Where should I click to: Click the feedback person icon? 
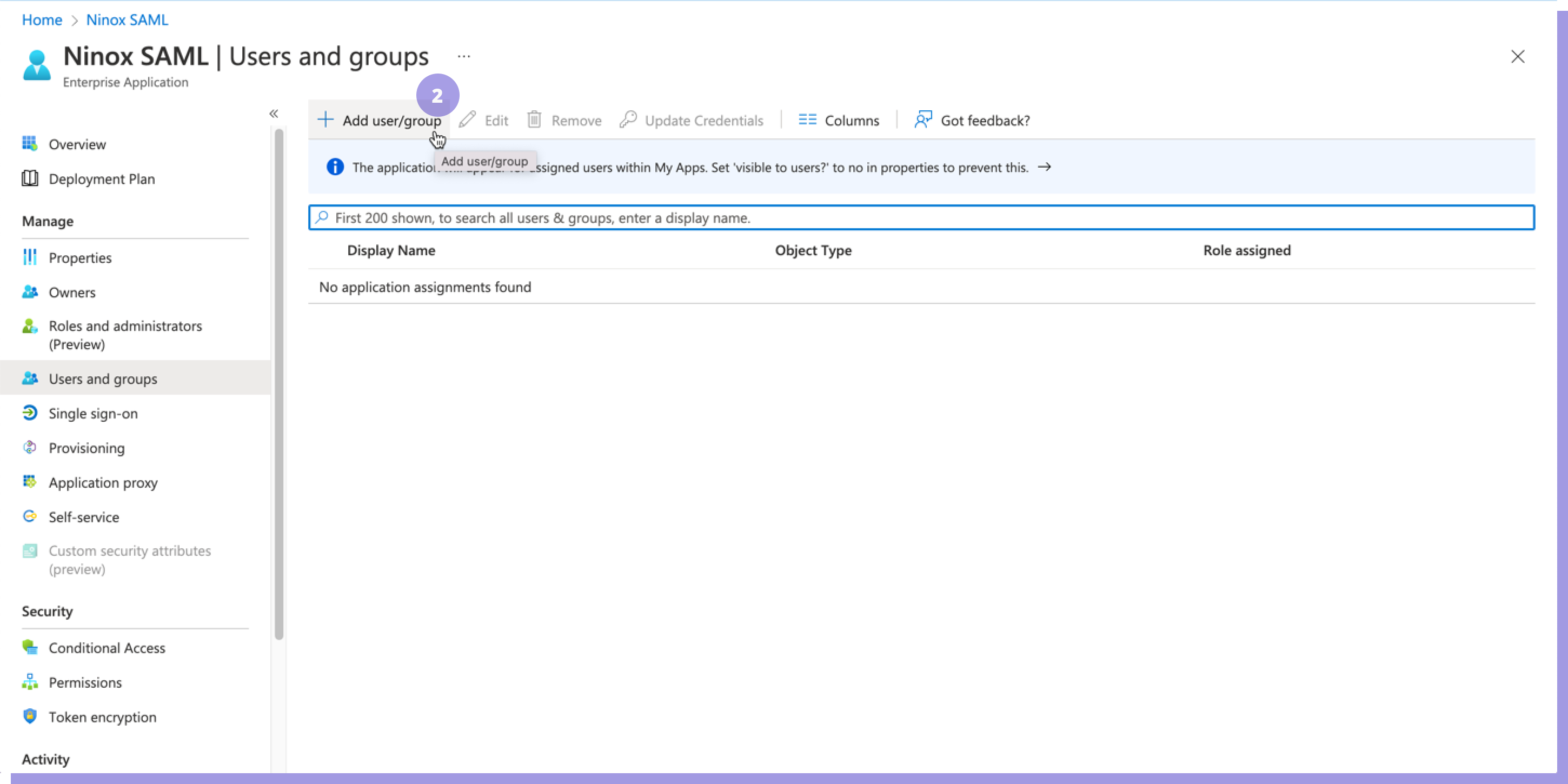point(923,119)
